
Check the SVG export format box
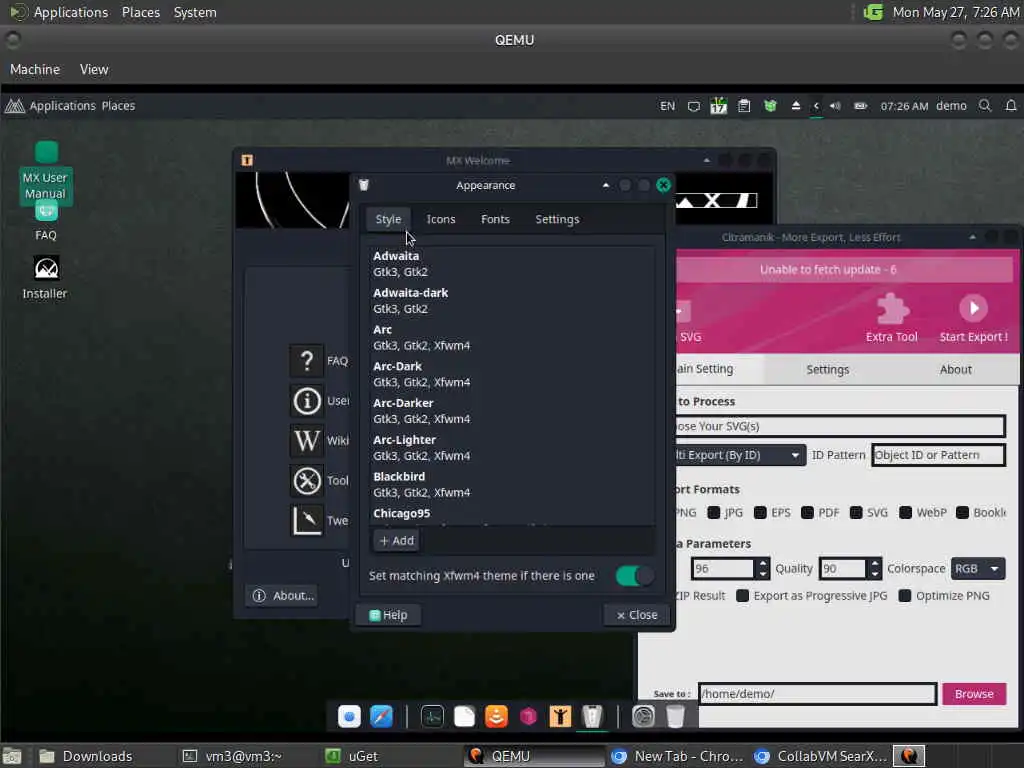pyautogui.click(x=856, y=513)
